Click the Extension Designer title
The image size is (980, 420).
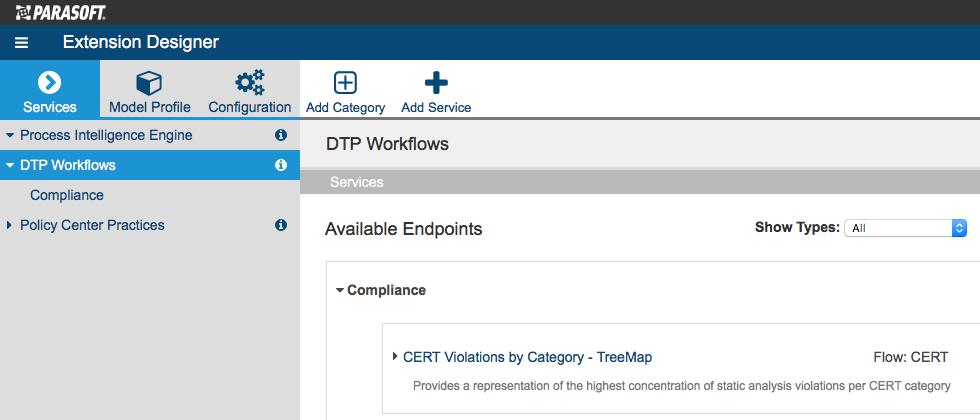tap(141, 42)
